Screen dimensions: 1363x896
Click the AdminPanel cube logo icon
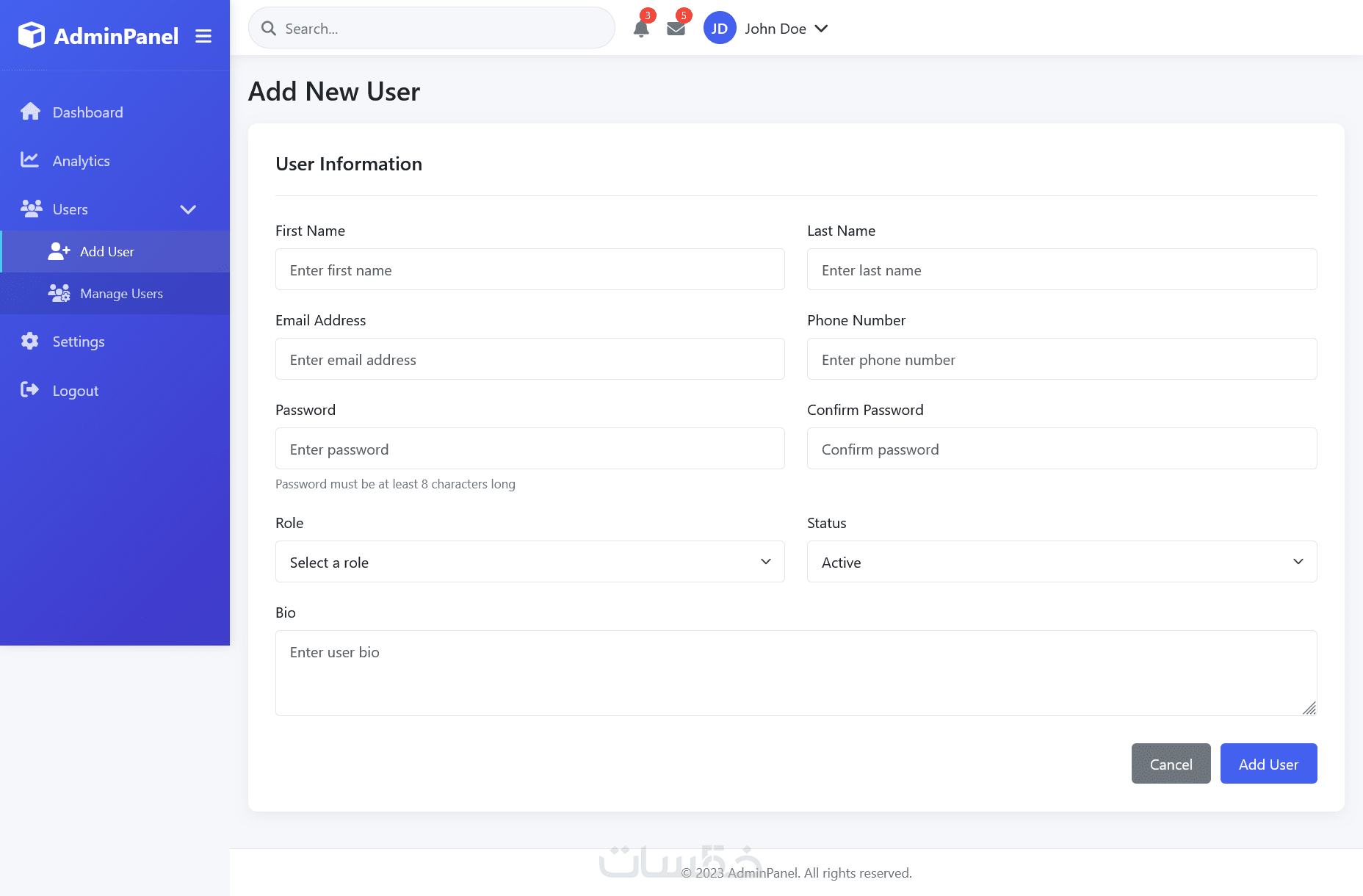32,35
